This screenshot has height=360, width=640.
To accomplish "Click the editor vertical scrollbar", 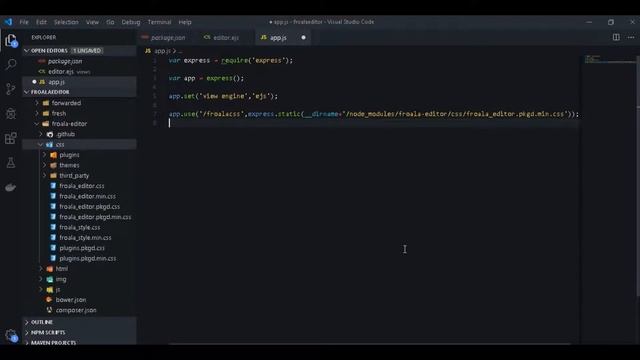I will [x=638, y=176].
